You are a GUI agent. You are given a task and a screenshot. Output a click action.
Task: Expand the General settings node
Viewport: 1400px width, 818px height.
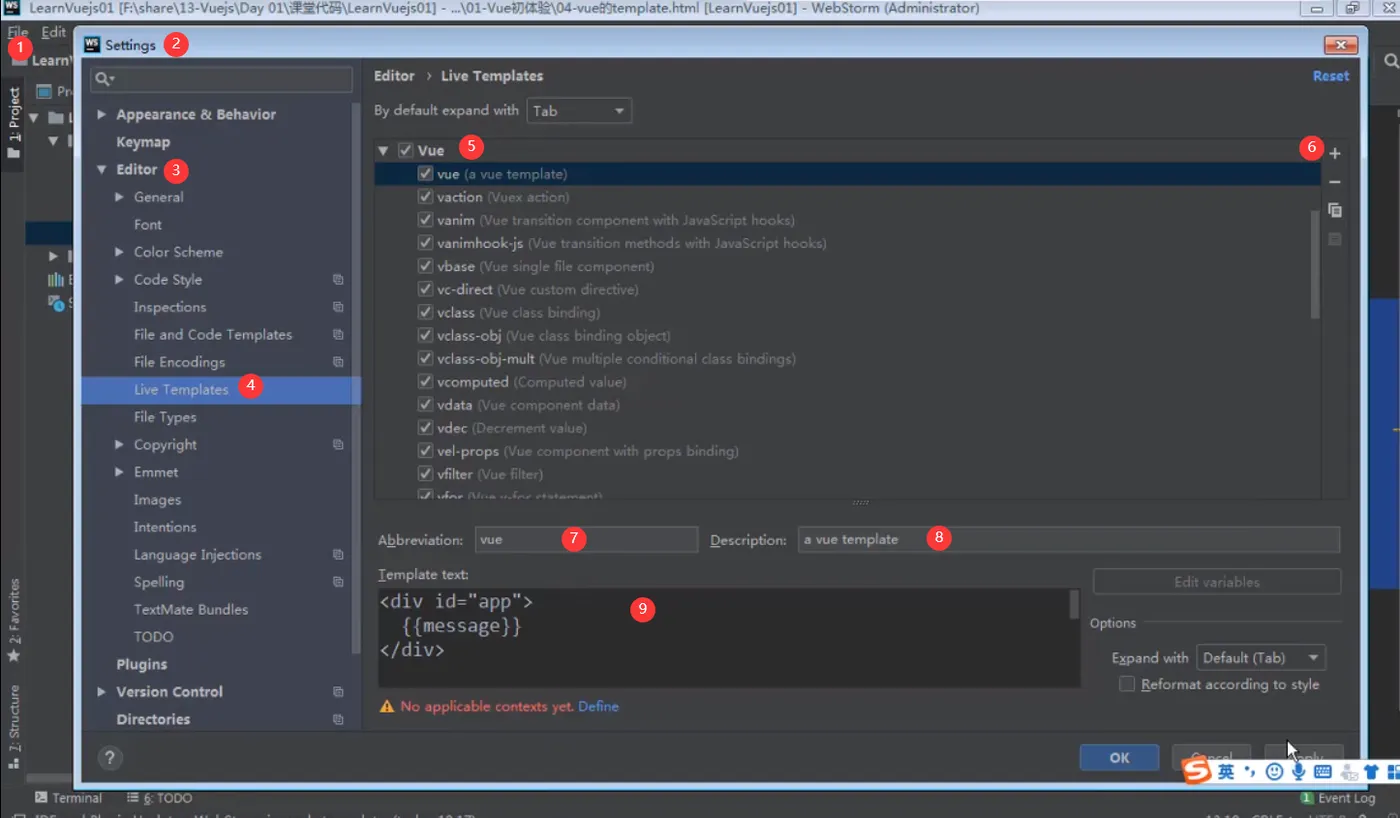click(x=119, y=197)
